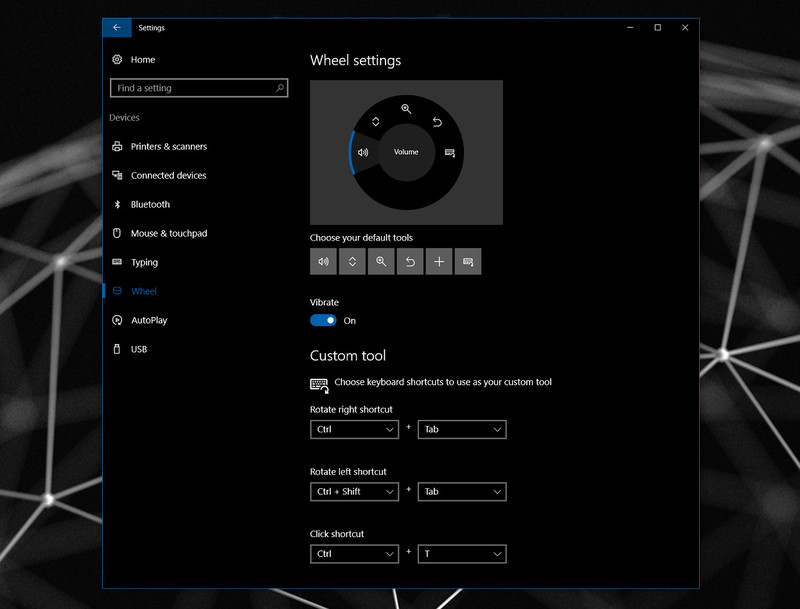Select the Zoom tool in default tools
800x609 pixels.
point(381,261)
